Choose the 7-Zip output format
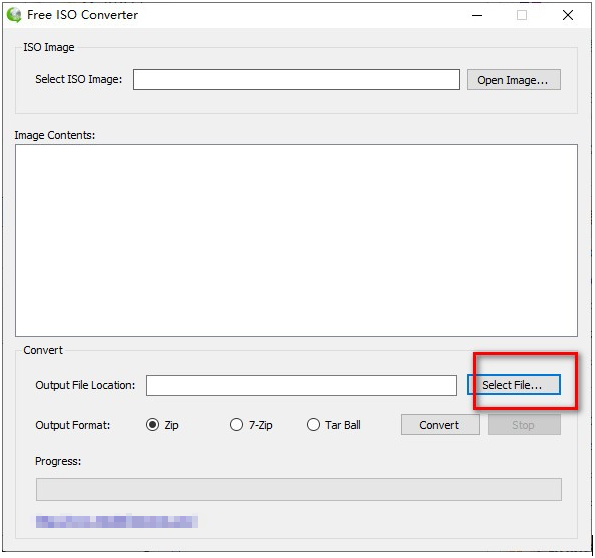This screenshot has width=595, height=558. pyautogui.click(x=251, y=425)
